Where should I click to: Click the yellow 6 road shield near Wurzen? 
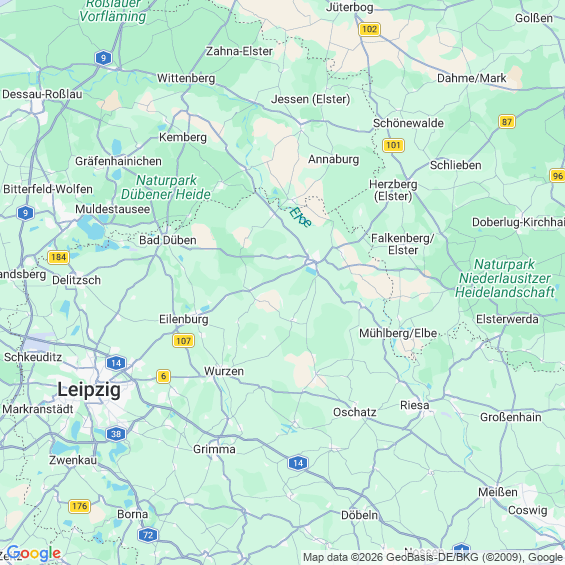163,376
